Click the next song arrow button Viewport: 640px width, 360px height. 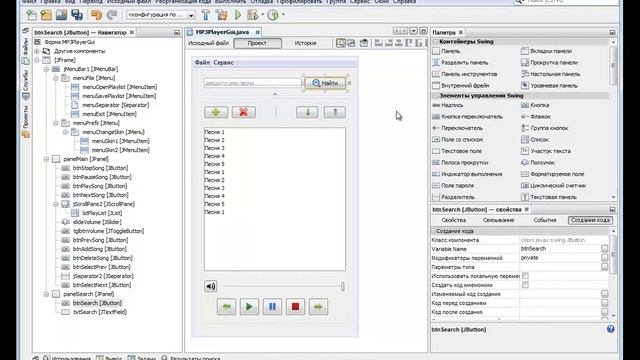click(318, 307)
